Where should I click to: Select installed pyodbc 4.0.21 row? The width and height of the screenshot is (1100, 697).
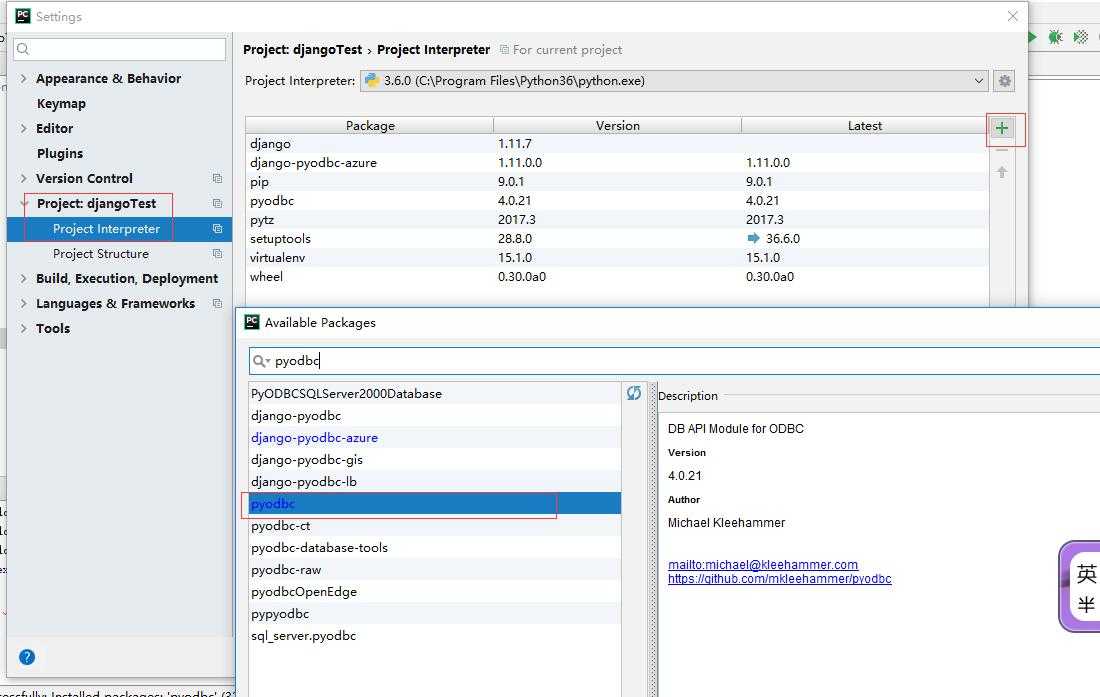(617, 201)
